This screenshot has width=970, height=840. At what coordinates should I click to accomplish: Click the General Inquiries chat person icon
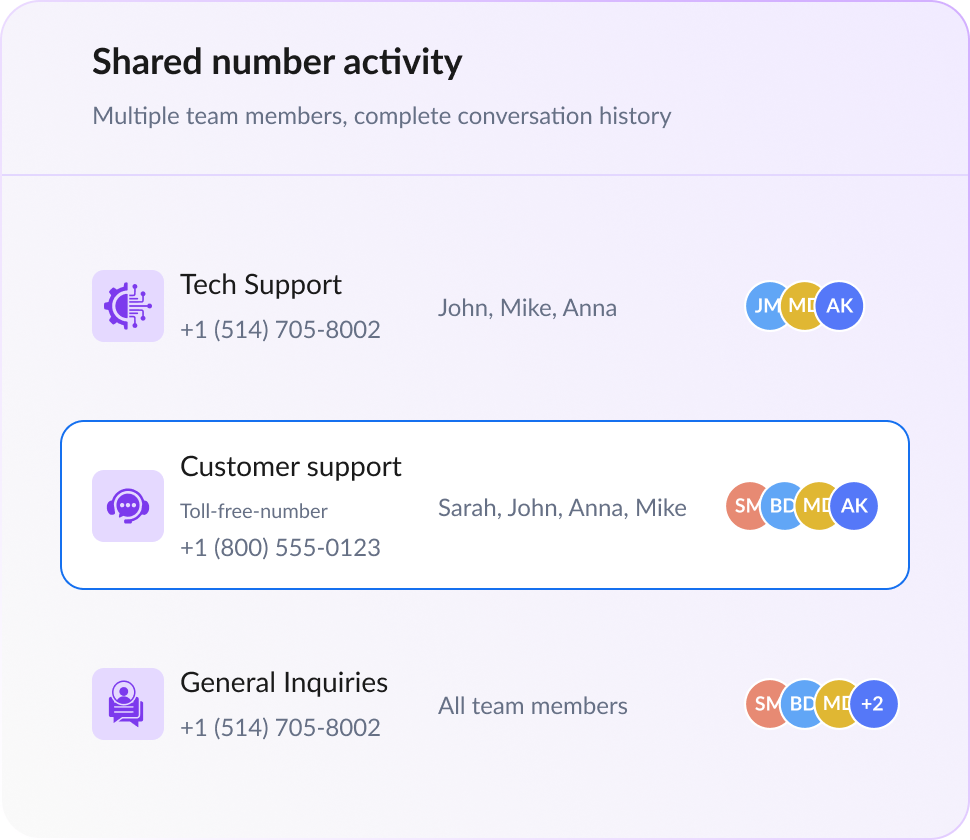[128, 704]
